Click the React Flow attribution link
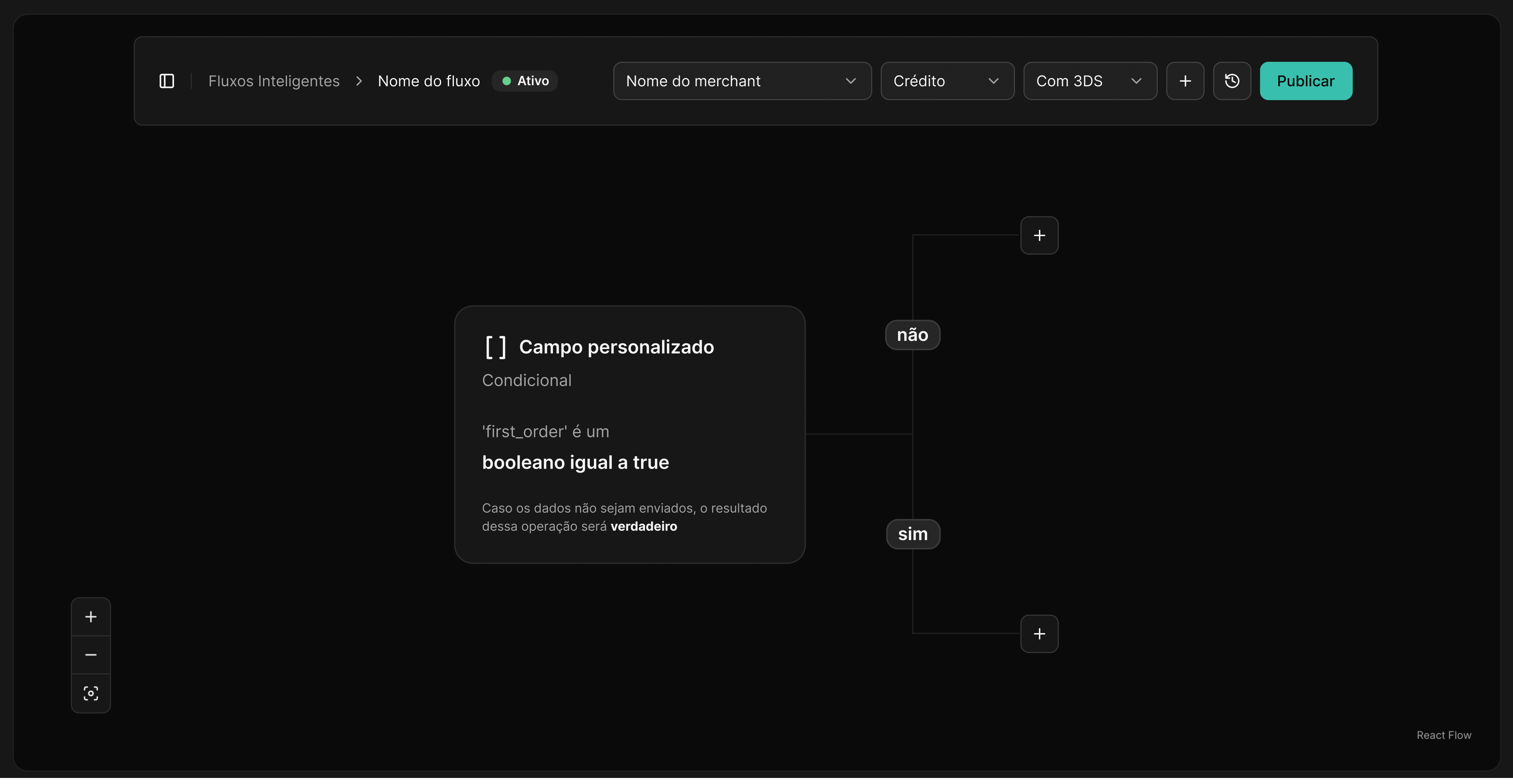This screenshot has height=784, width=1513. pyautogui.click(x=1444, y=735)
